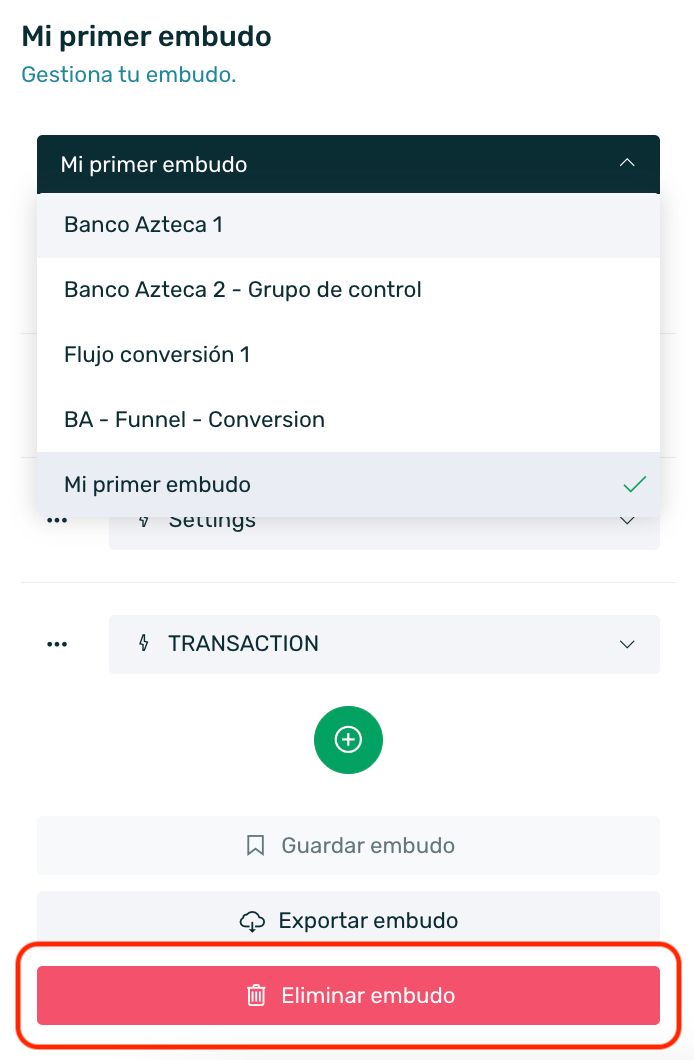The width and height of the screenshot is (694, 1060).
Task: Open three-dots menu beside Settings step
Action: (x=57, y=521)
